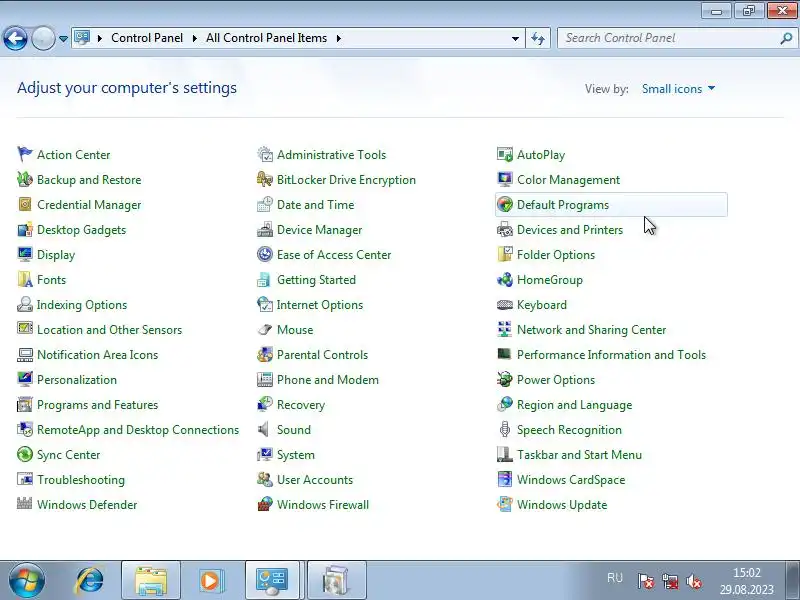
Task: Click the Date and Time clock icon
Action: click(x=265, y=205)
